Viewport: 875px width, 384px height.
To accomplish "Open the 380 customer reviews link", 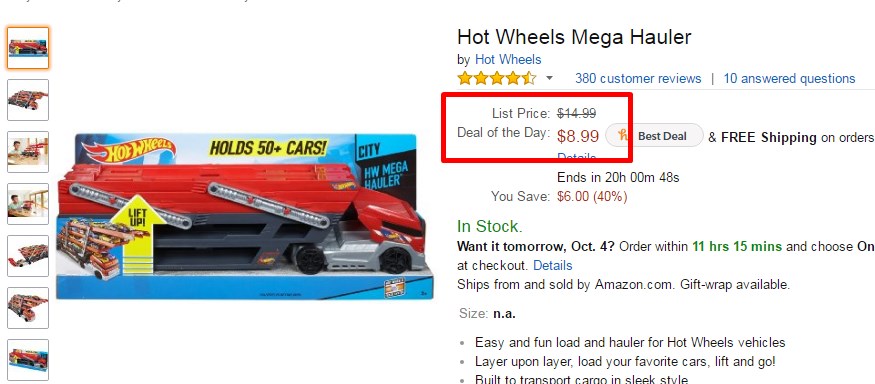I will pyautogui.click(x=638, y=79).
